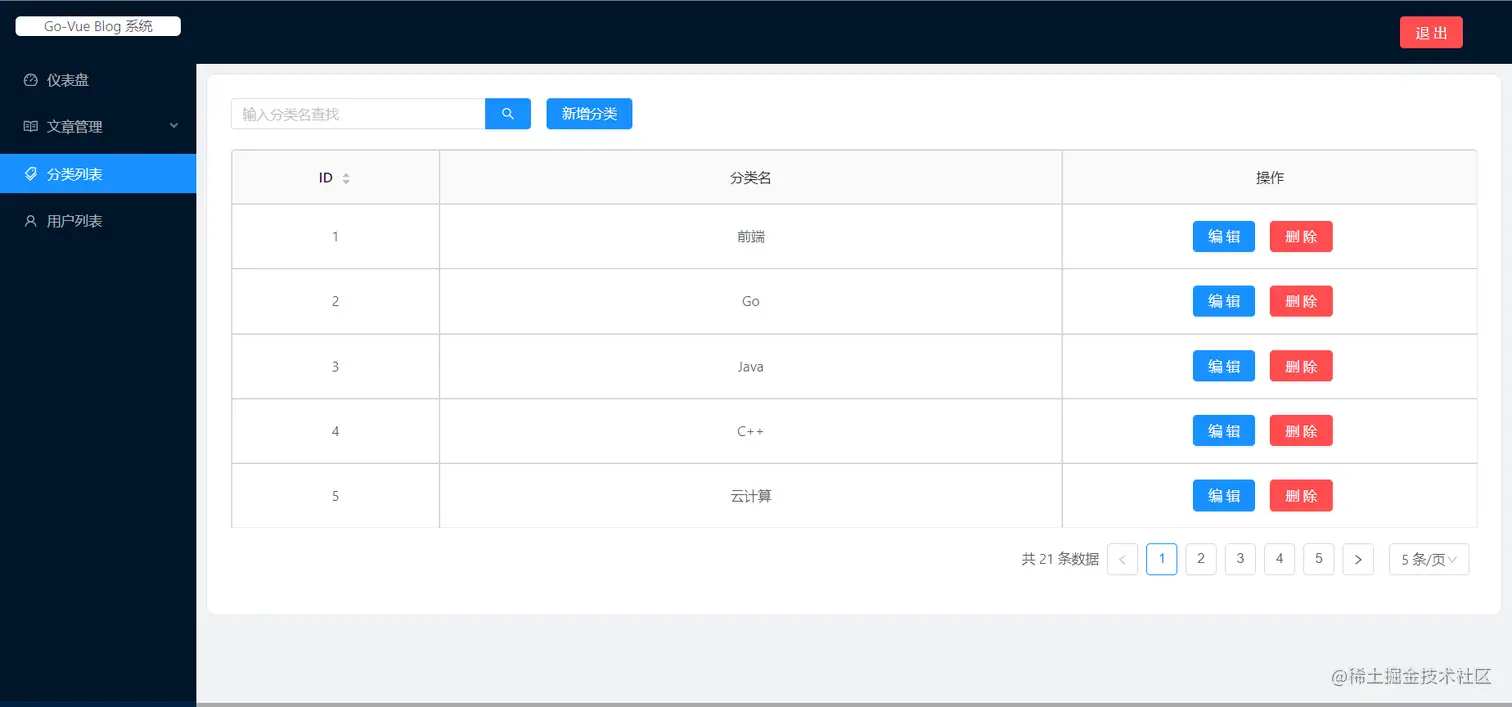
Task: Click the 退出 logout button
Action: (1431, 32)
